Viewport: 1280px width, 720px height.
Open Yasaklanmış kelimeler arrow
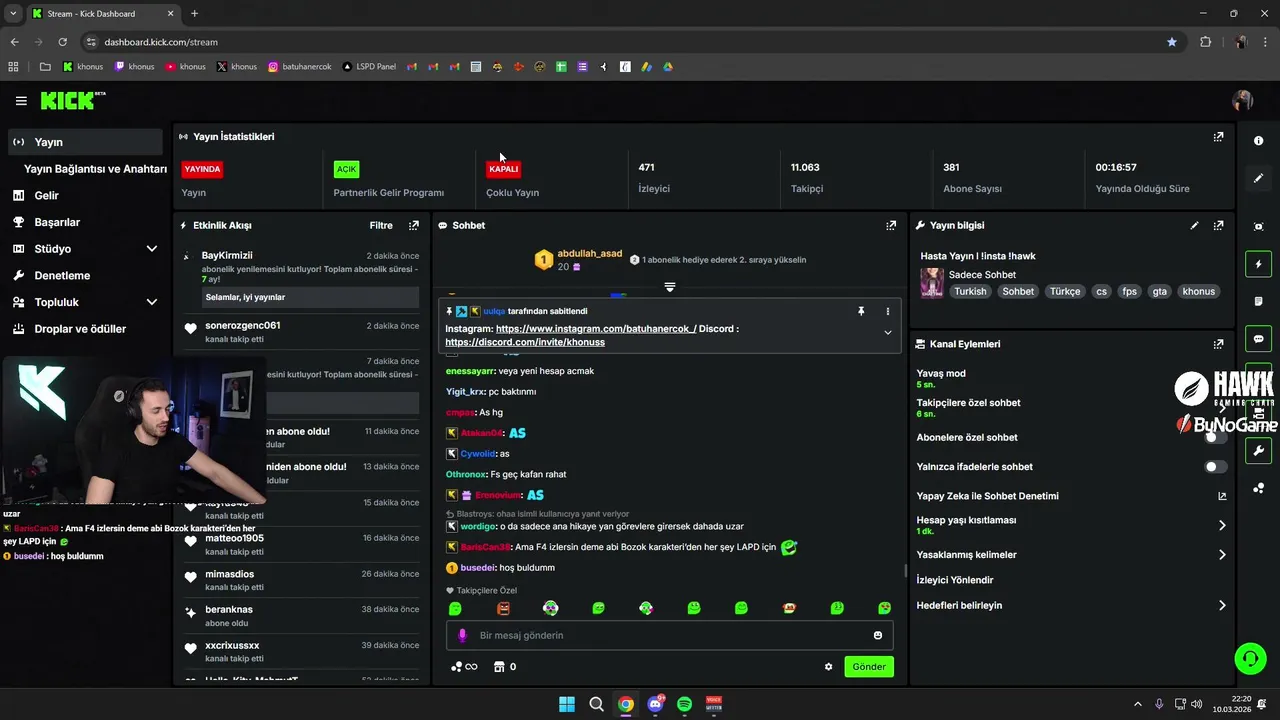point(1222,555)
